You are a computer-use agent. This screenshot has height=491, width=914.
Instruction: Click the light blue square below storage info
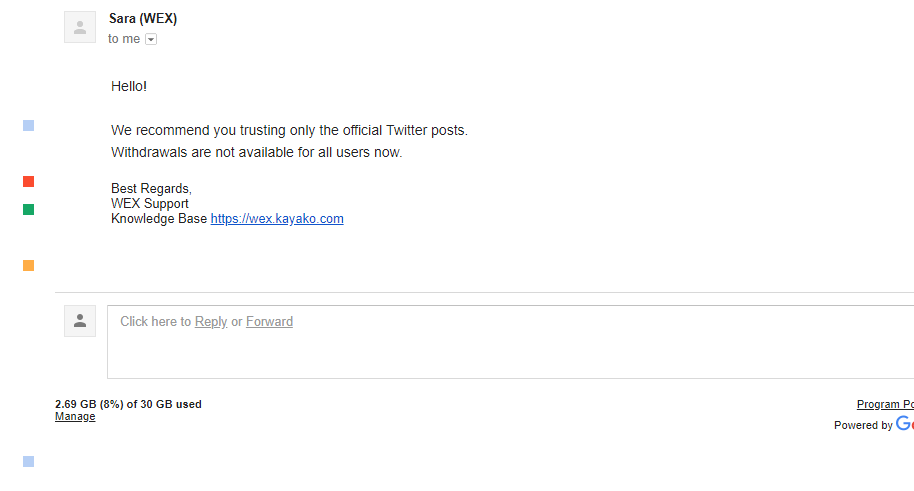[29, 462]
